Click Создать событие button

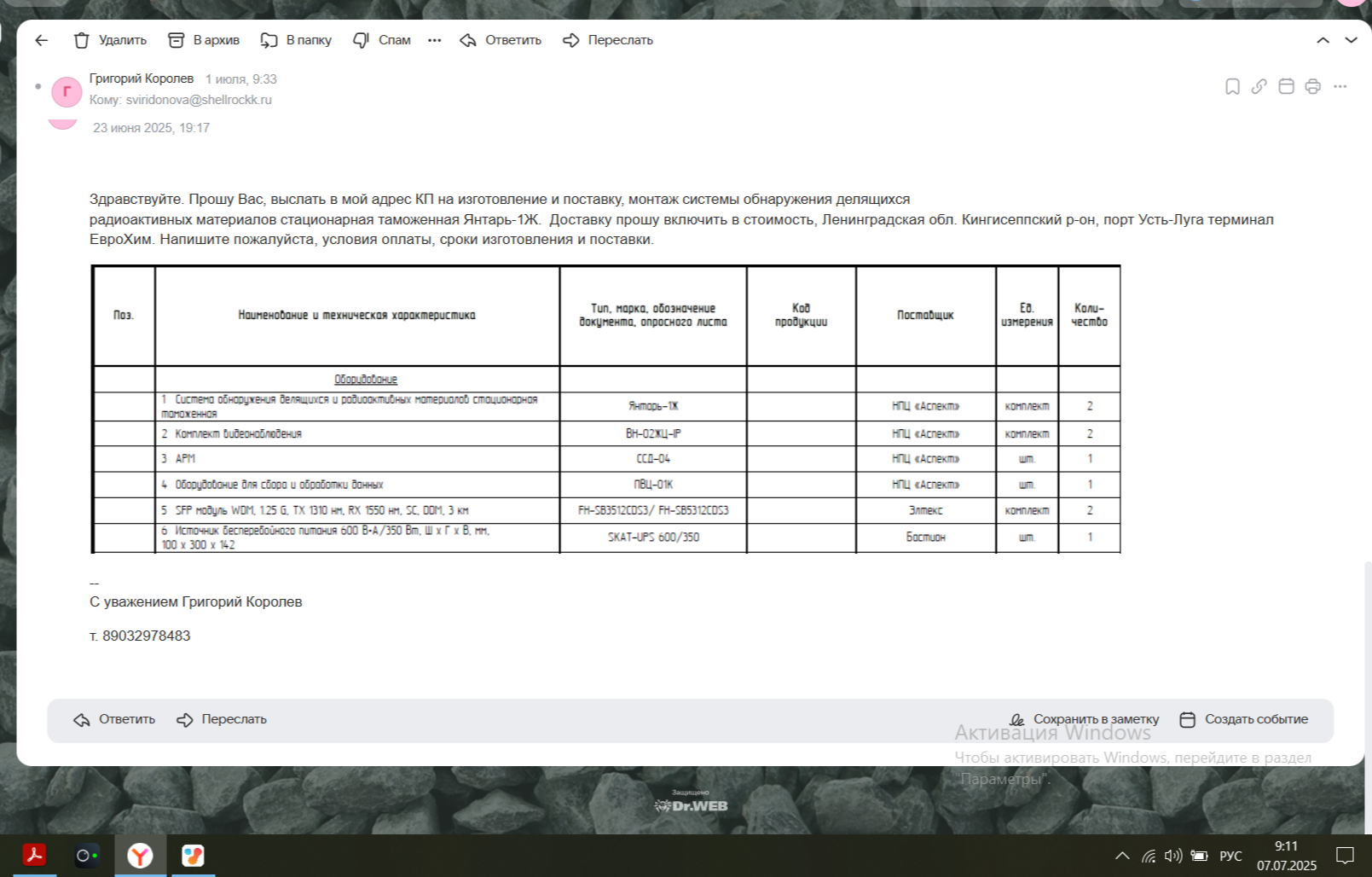(1243, 719)
